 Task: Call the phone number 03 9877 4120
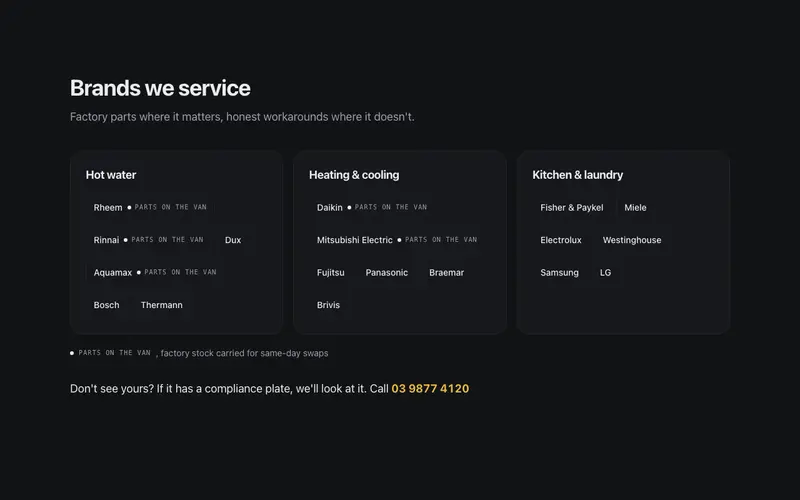pos(430,389)
